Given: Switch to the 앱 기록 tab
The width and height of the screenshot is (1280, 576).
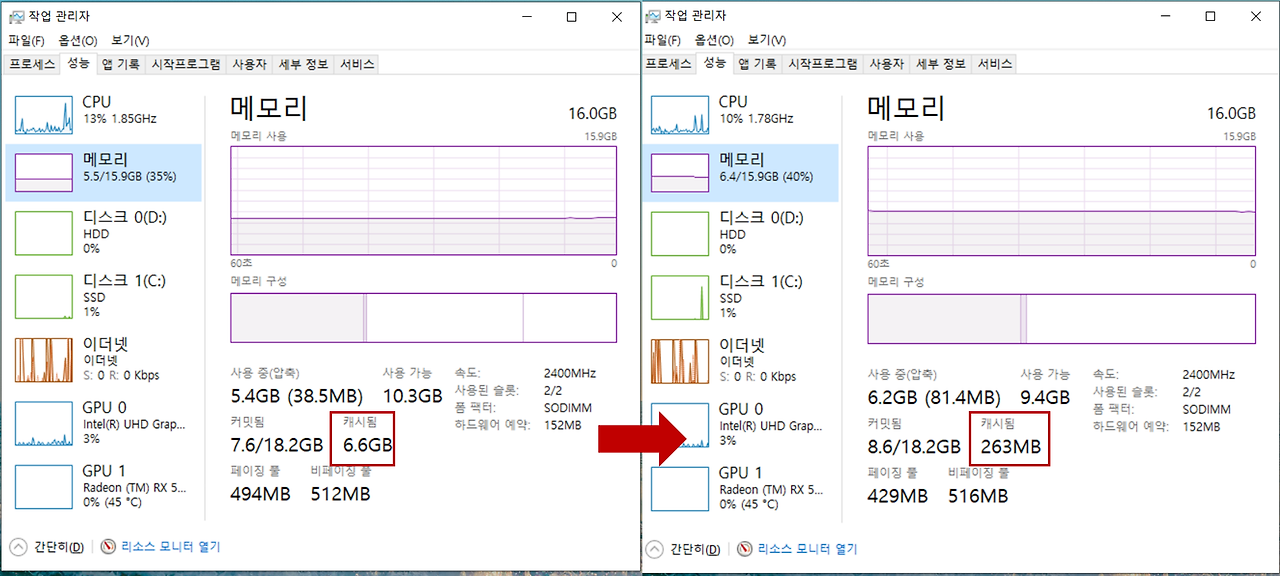Looking at the screenshot, I should (121, 63).
